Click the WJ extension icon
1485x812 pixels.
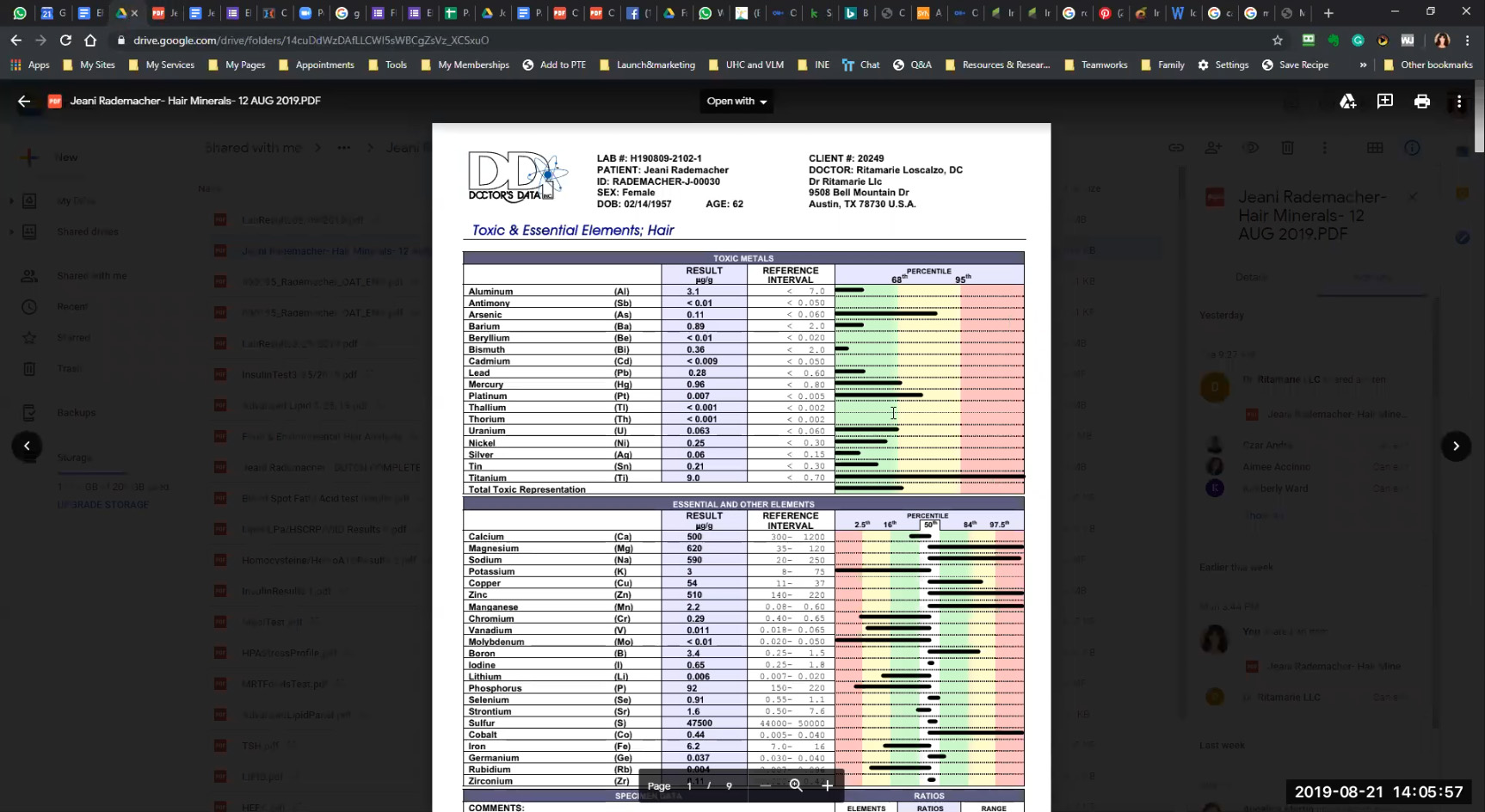point(1408,40)
